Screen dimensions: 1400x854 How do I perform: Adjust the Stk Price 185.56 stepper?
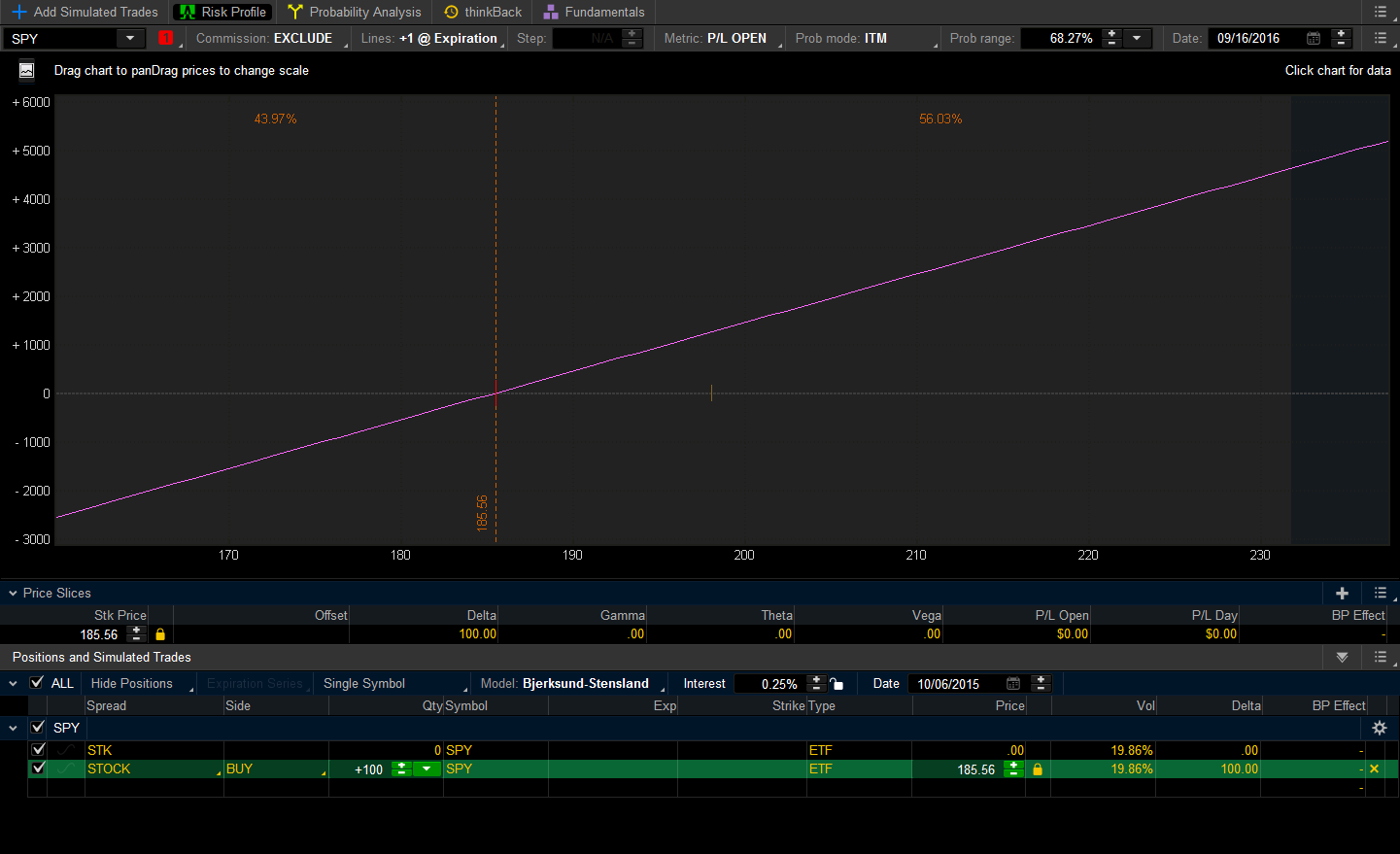[x=136, y=633]
